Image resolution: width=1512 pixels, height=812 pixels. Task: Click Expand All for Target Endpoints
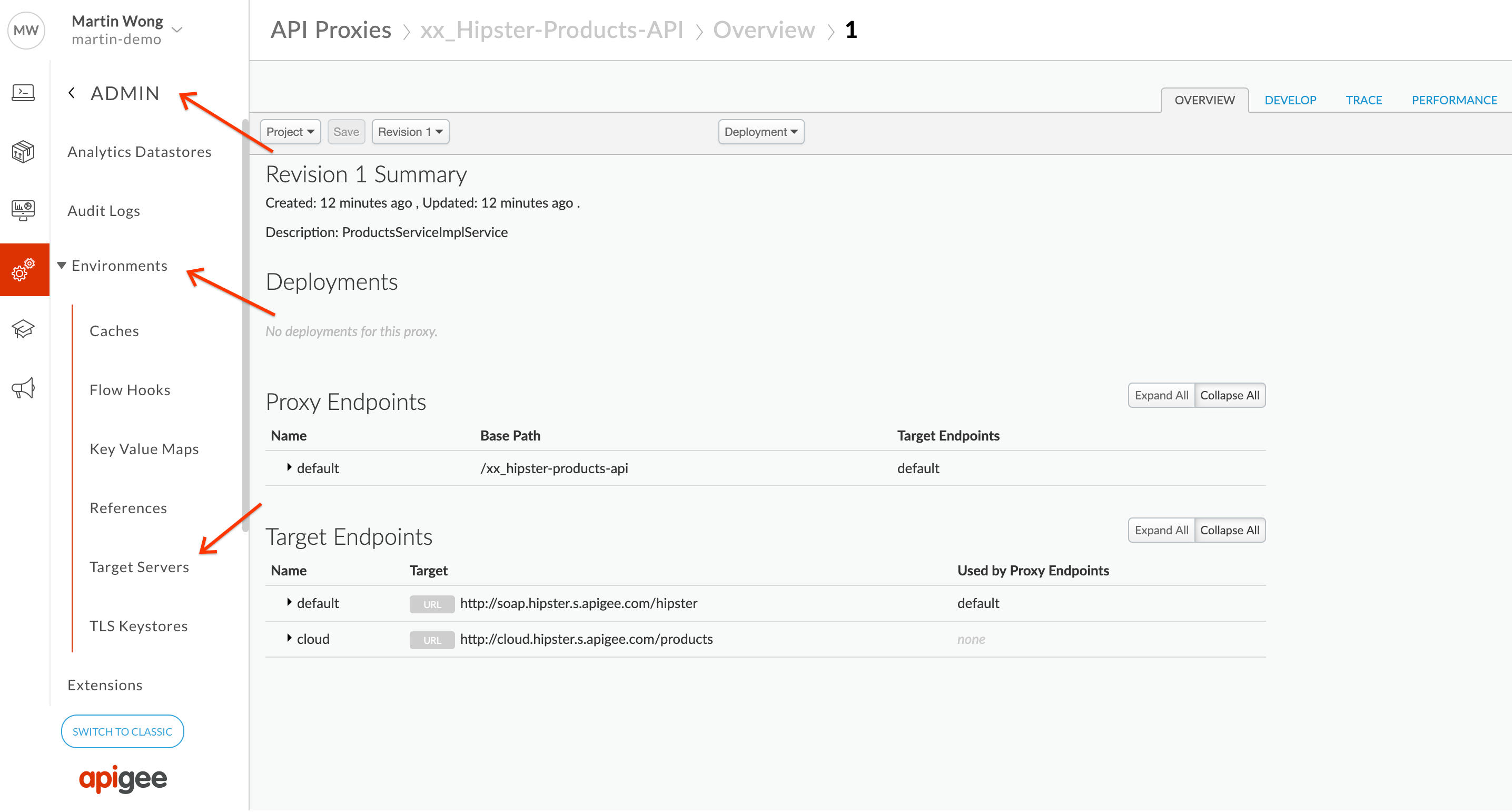(x=1162, y=530)
